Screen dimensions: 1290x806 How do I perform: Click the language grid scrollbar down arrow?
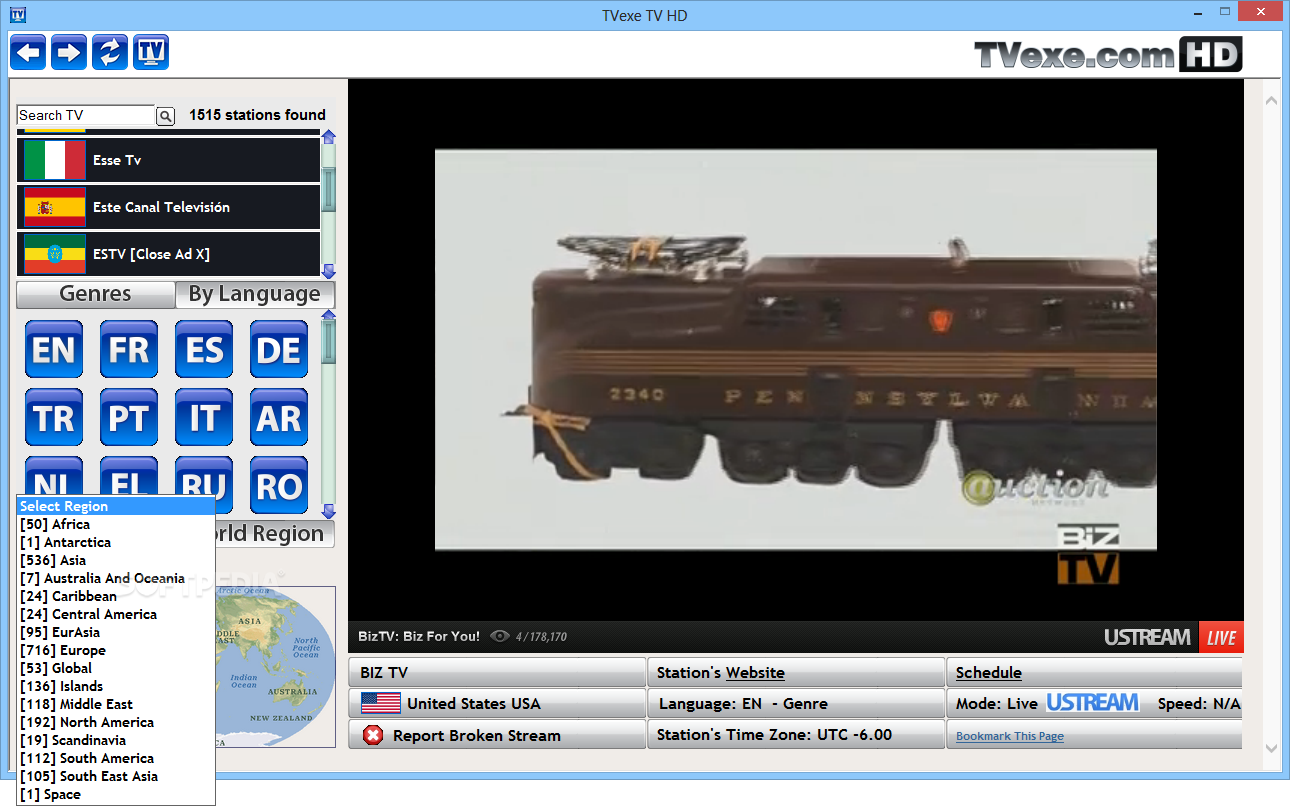[329, 511]
